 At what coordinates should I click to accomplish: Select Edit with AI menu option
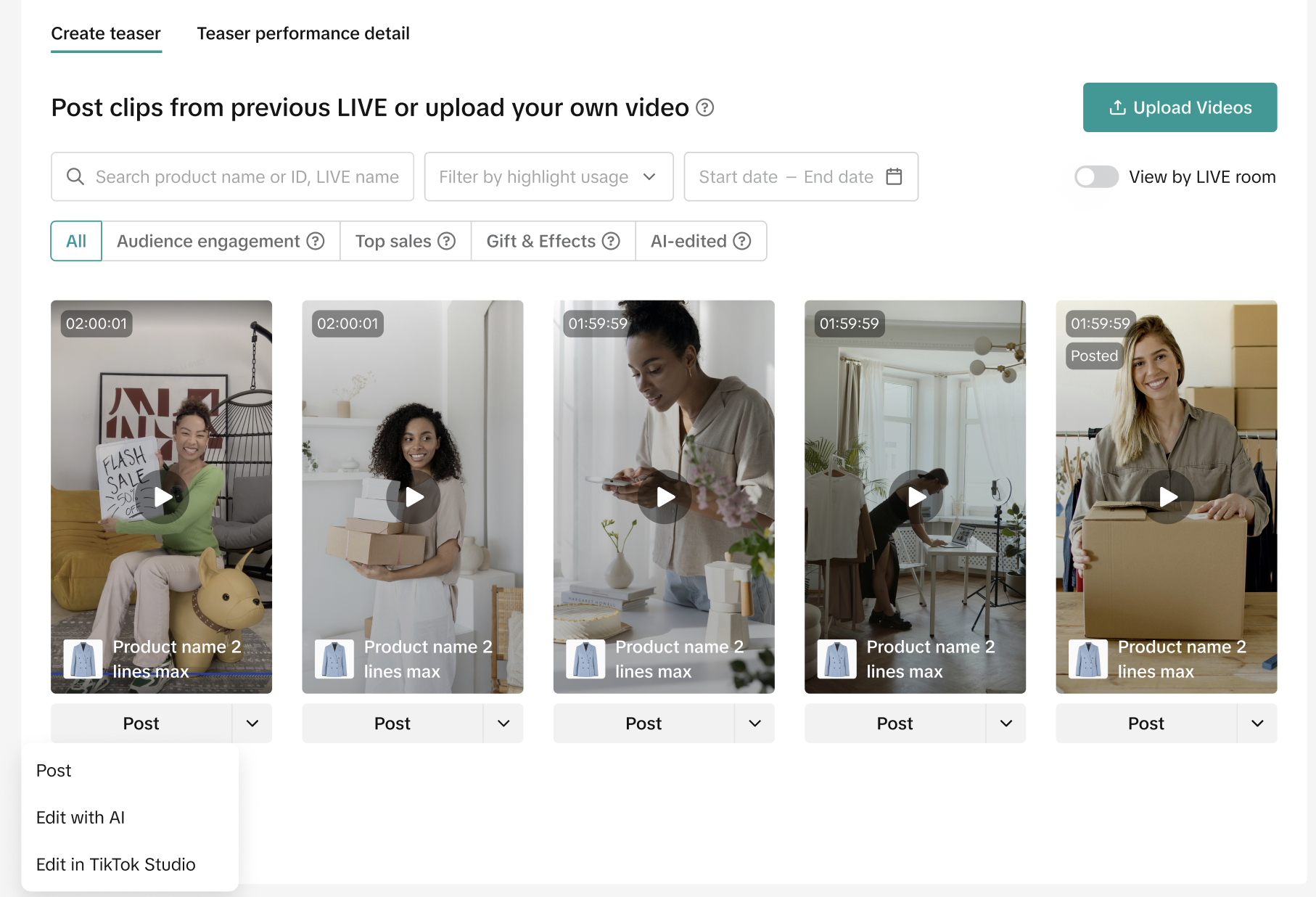81,817
